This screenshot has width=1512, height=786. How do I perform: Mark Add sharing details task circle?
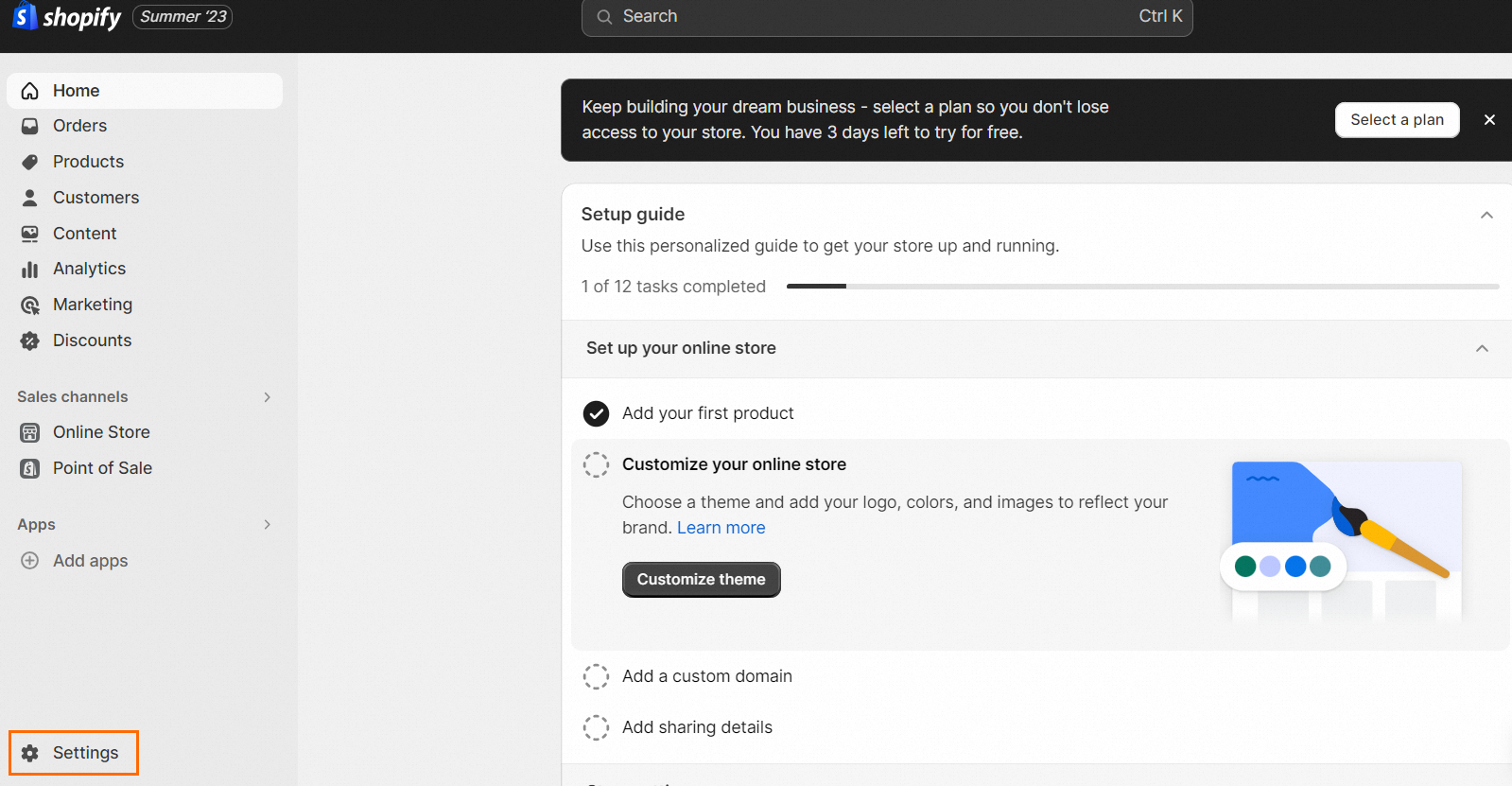pyautogui.click(x=596, y=727)
